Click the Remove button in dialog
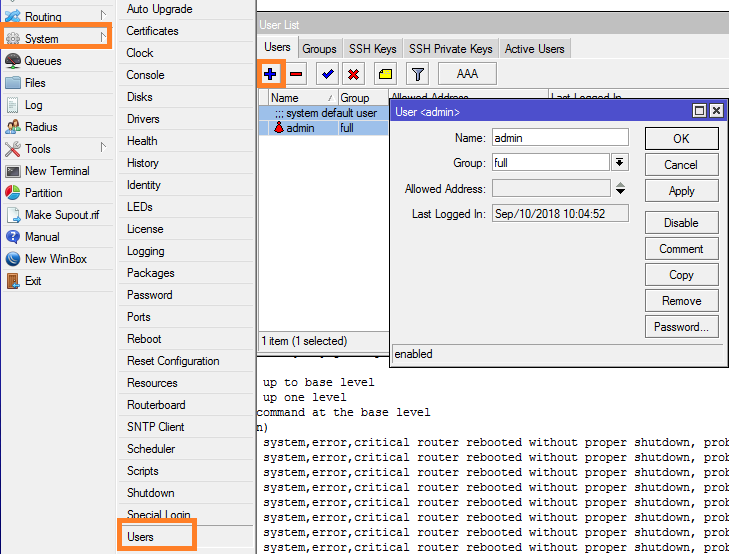 point(681,301)
